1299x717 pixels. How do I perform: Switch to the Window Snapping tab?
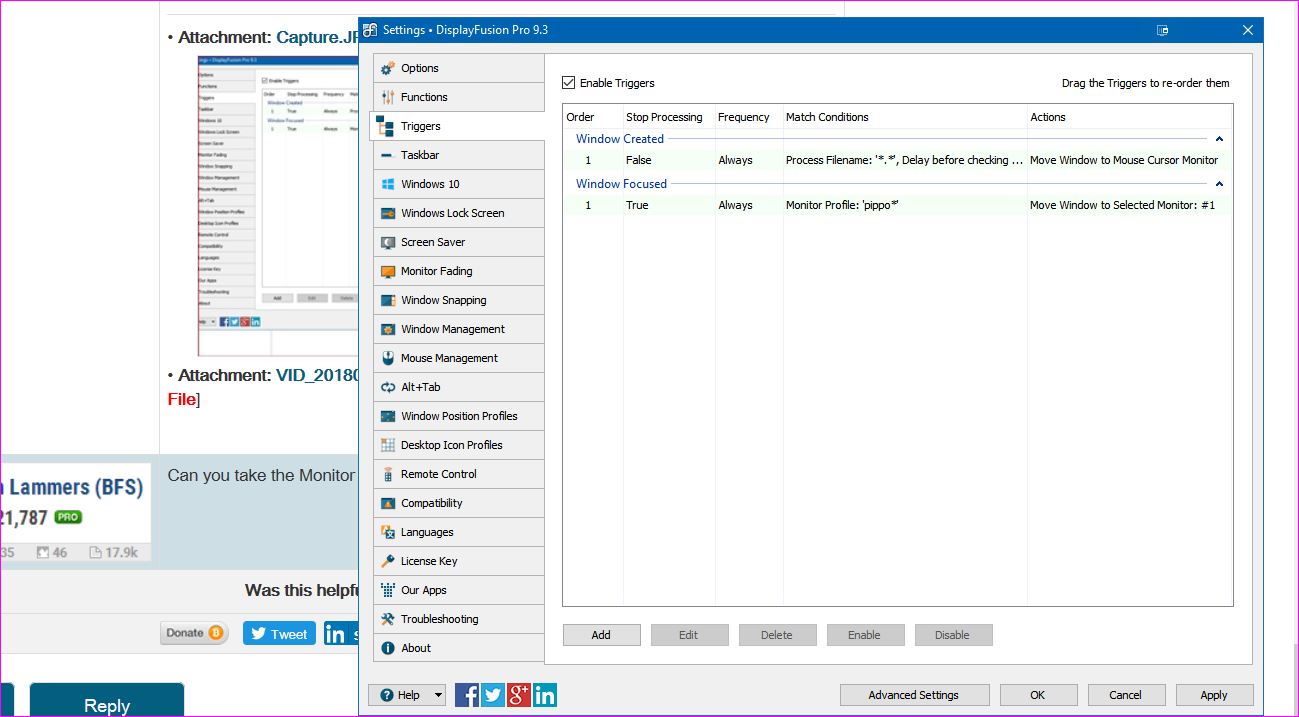(x=443, y=300)
